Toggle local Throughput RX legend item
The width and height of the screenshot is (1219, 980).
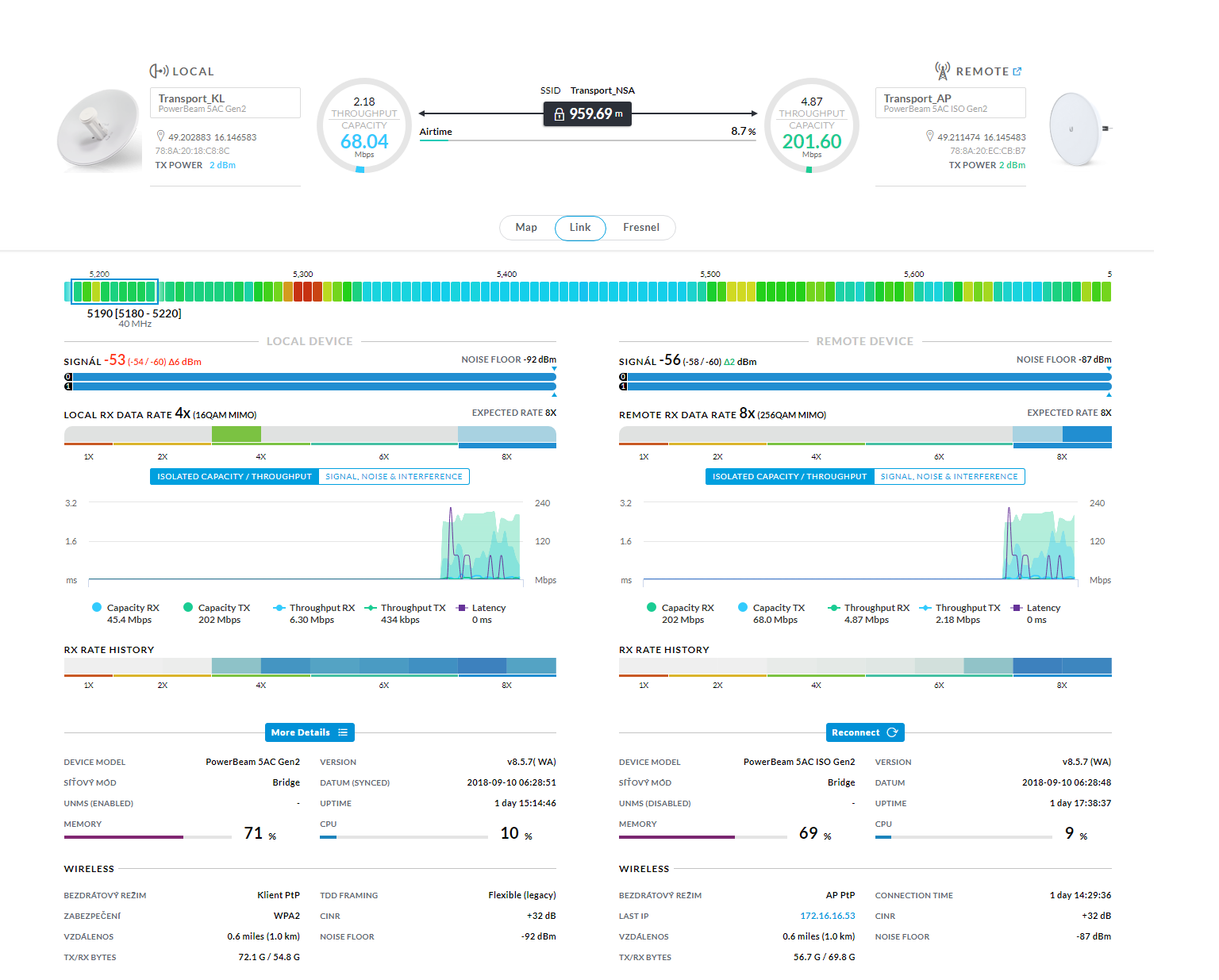(x=314, y=613)
